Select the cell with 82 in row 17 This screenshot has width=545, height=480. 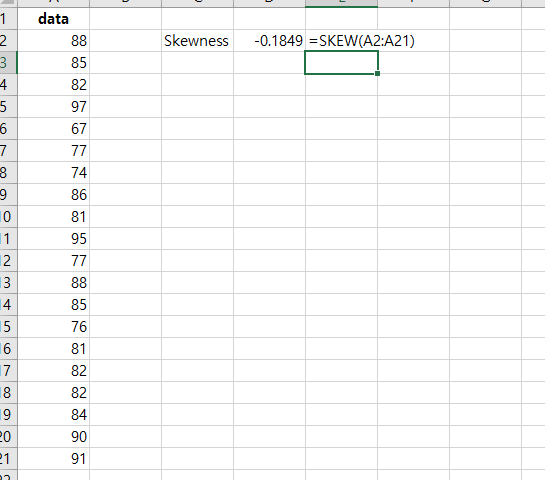(x=54, y=371)
